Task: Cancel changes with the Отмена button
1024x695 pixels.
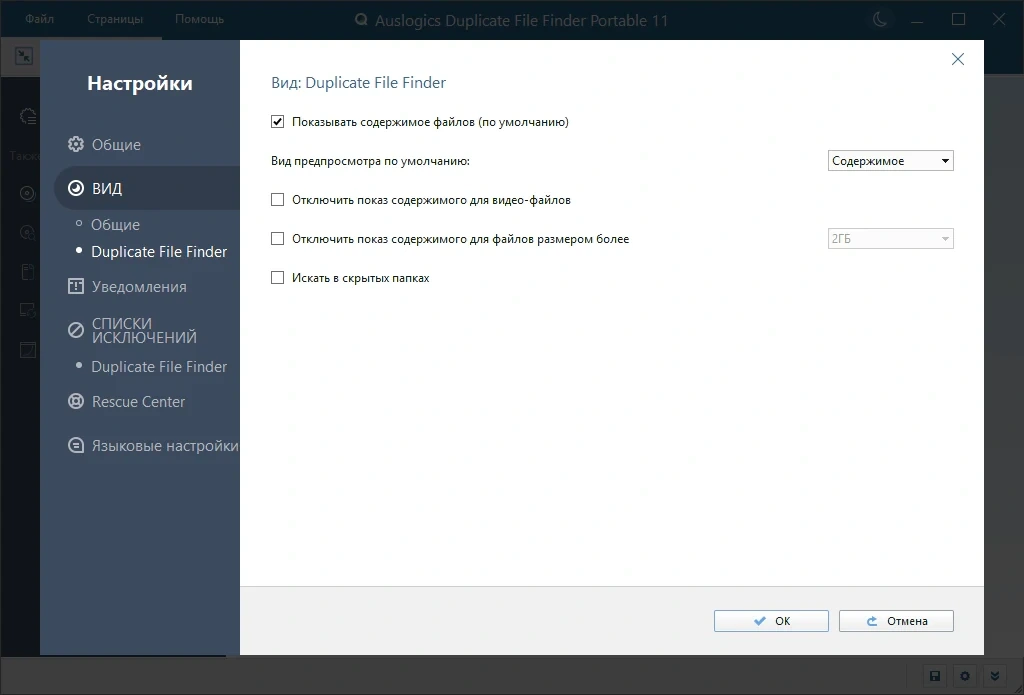Action: pyautogui.click(x=896, y=621)
